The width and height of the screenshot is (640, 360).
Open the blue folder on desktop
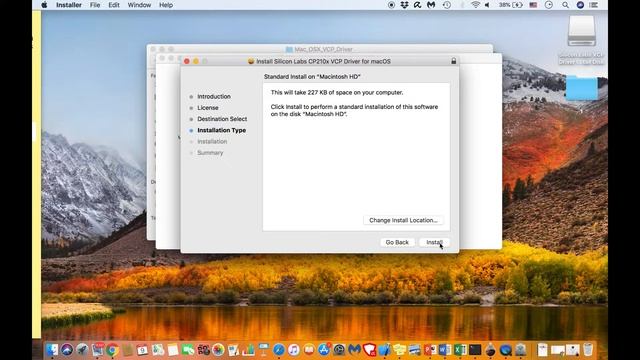pyautogui.click(x=582, y=88)
